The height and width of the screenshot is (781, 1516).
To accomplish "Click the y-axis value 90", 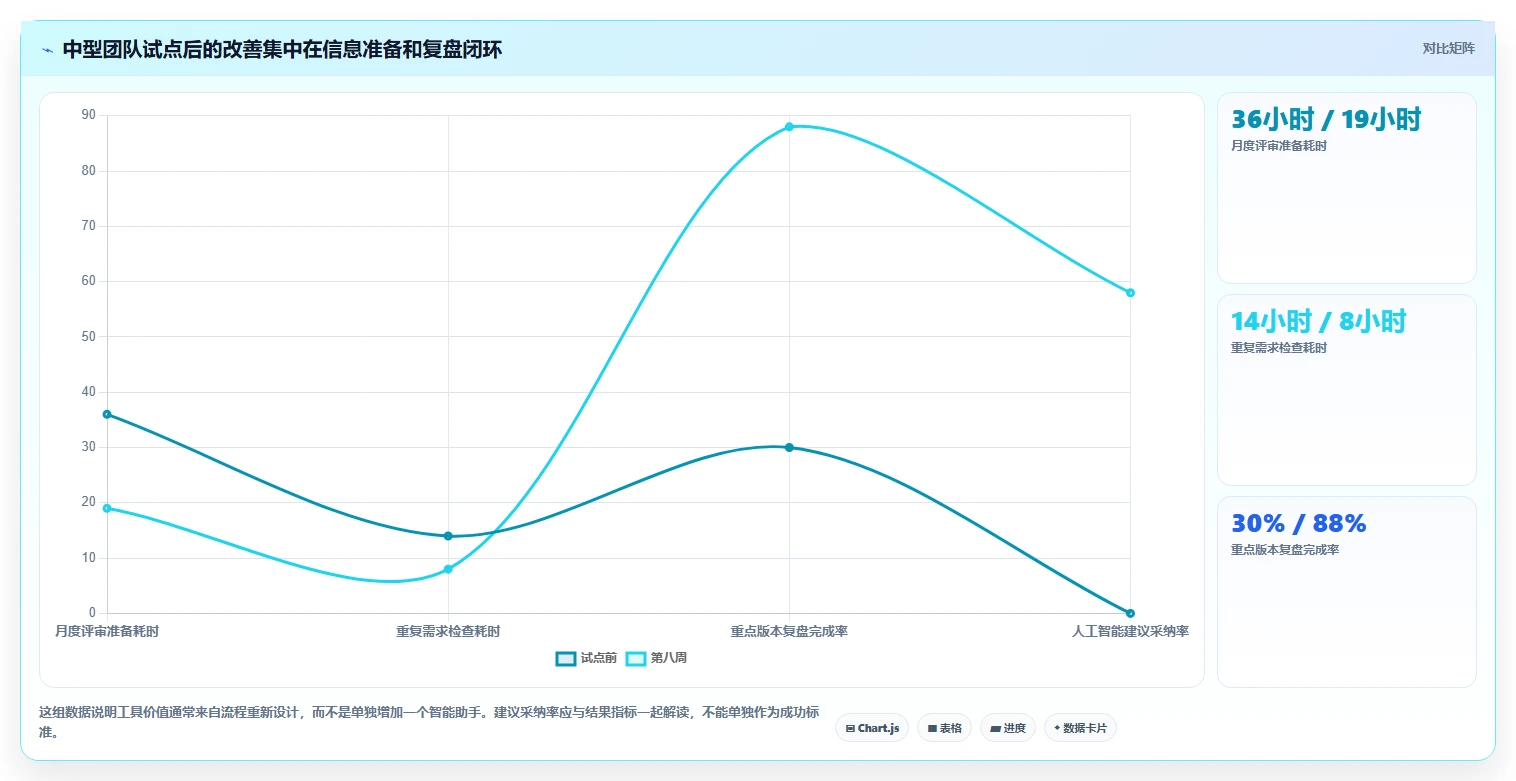I will pos(89,115).
